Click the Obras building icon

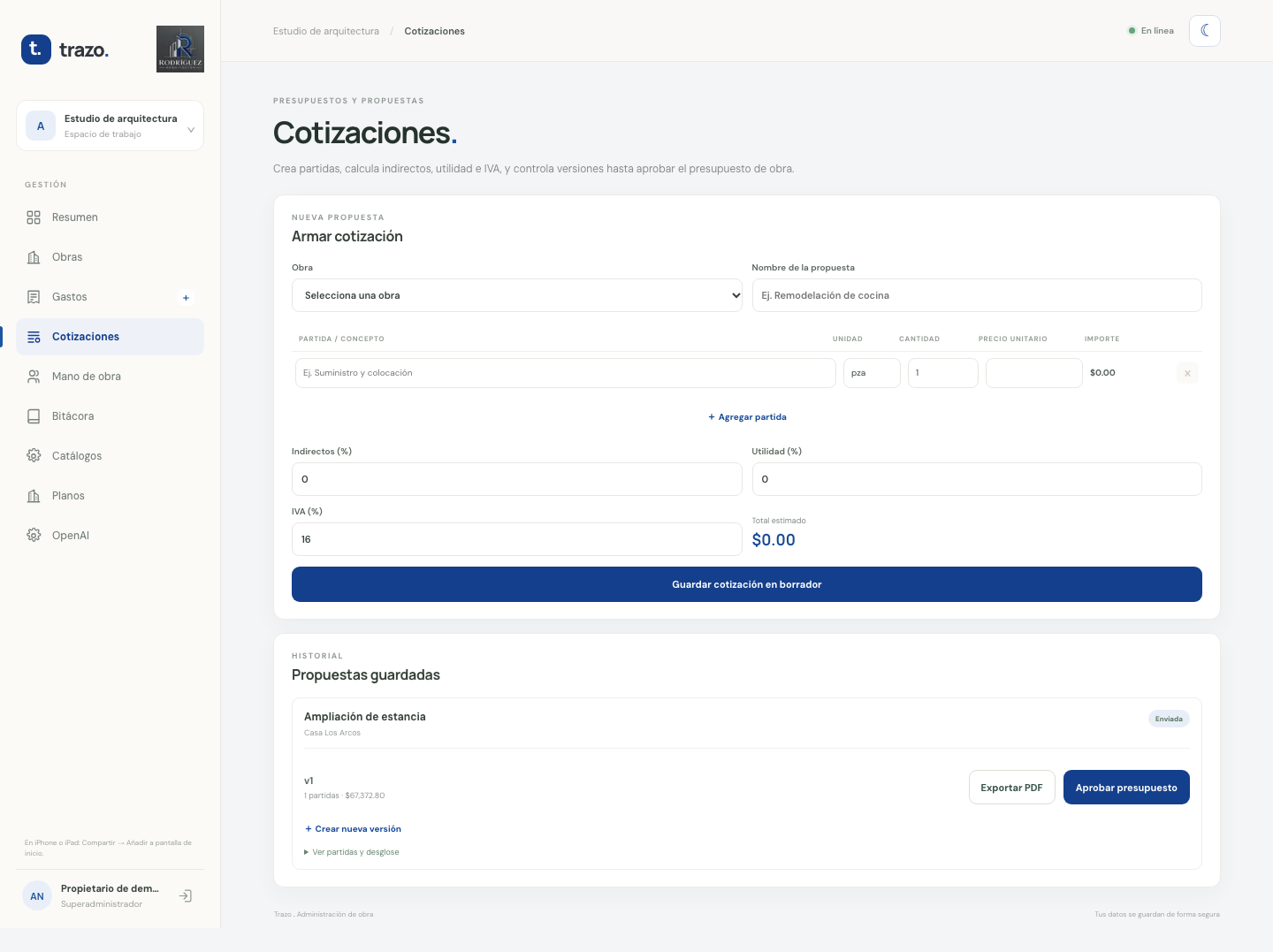[x=34, y=257]
